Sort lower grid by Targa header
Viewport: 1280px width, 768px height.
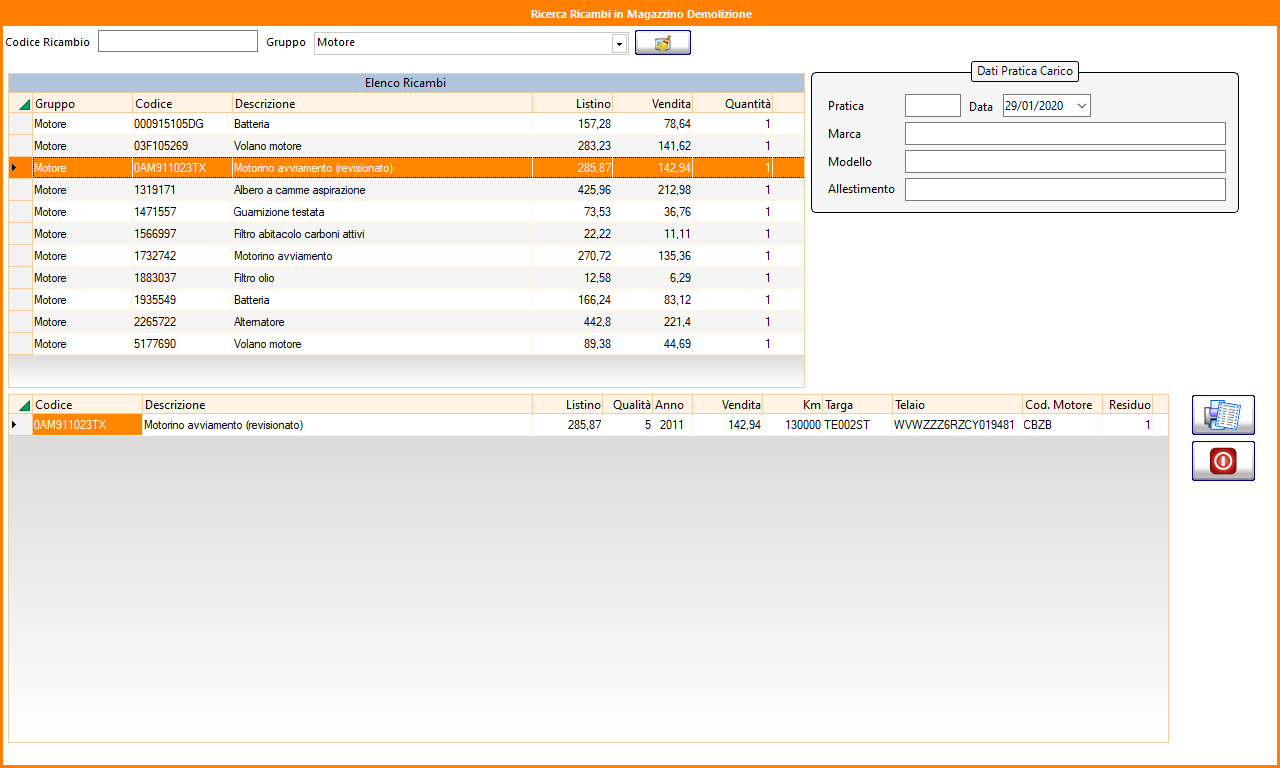point(857,405)
